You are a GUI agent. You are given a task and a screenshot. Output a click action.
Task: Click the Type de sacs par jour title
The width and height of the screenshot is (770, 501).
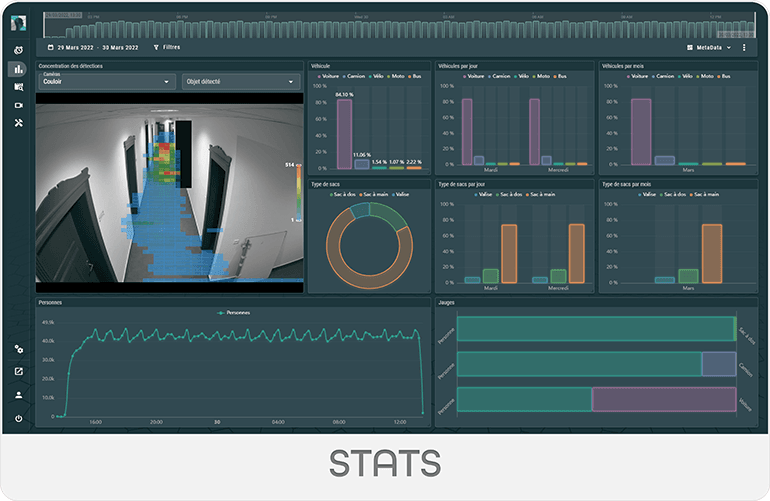[462, 184]
